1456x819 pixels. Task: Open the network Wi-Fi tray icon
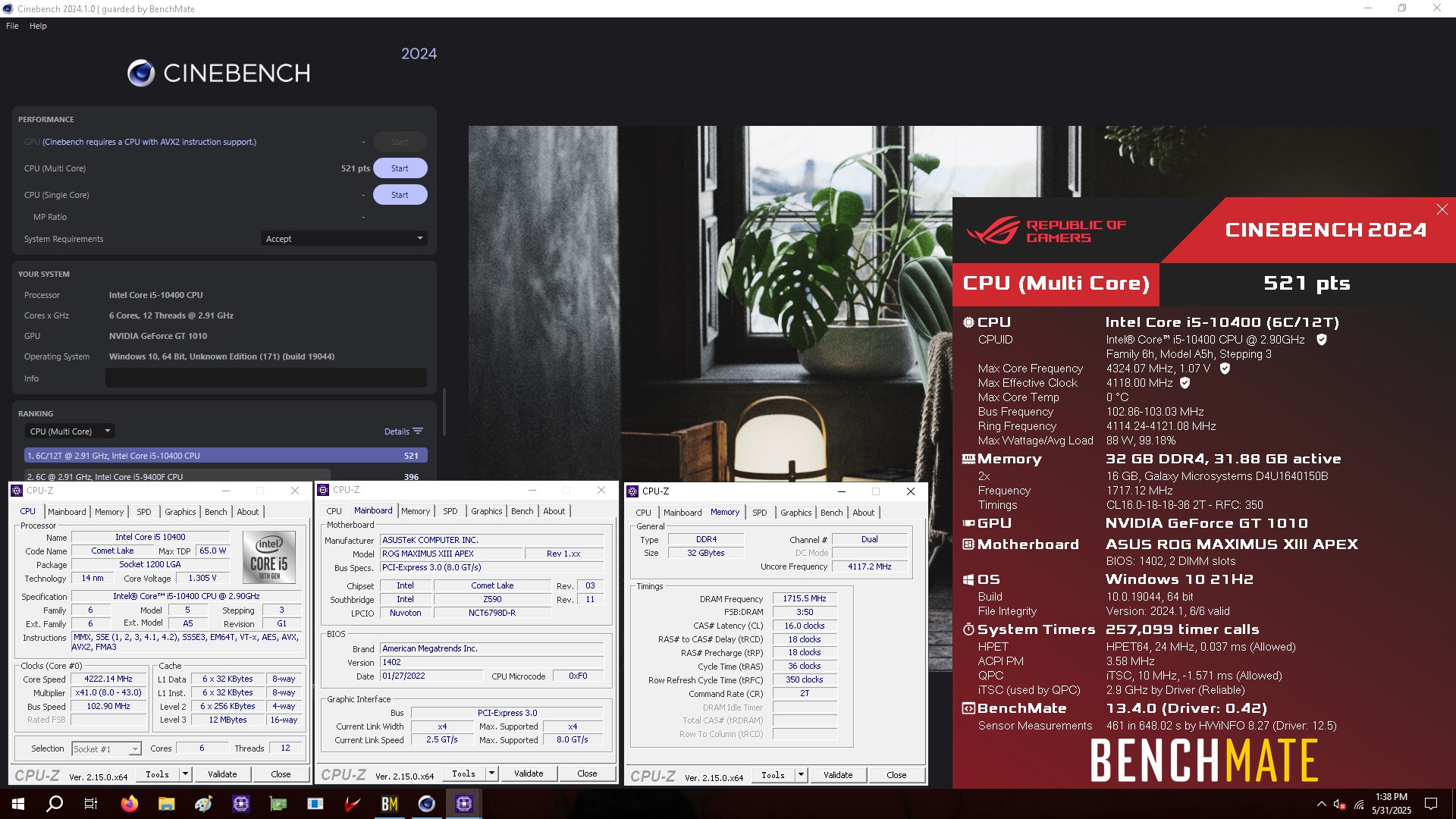1359,805
